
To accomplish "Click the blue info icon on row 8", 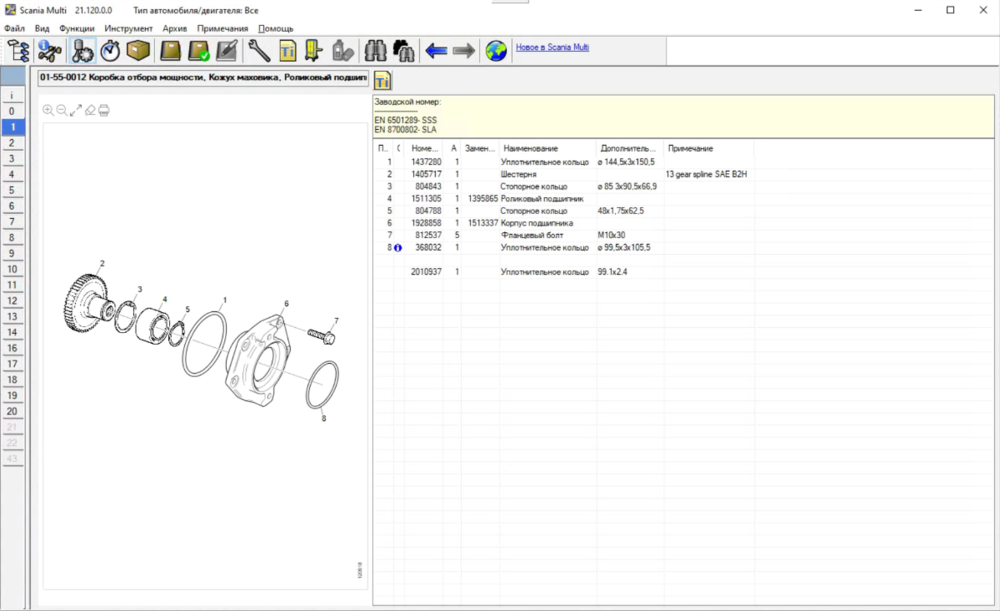I will pos(398,248).
